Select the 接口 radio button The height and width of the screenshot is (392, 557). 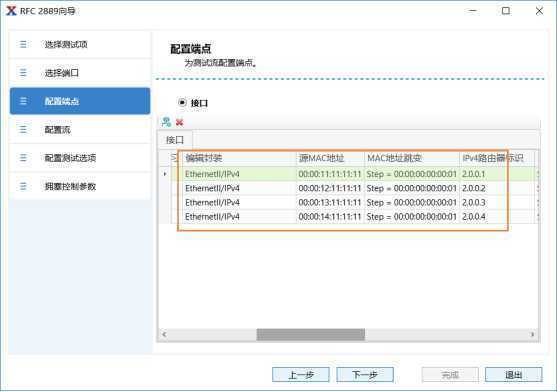(182, 103)
